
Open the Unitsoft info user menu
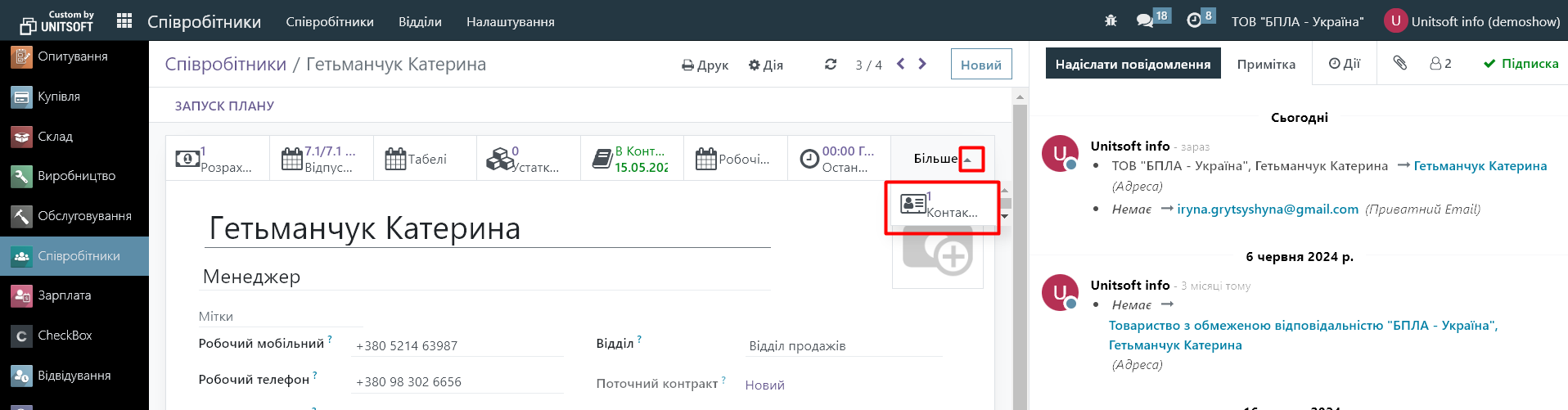(1471, 21)
